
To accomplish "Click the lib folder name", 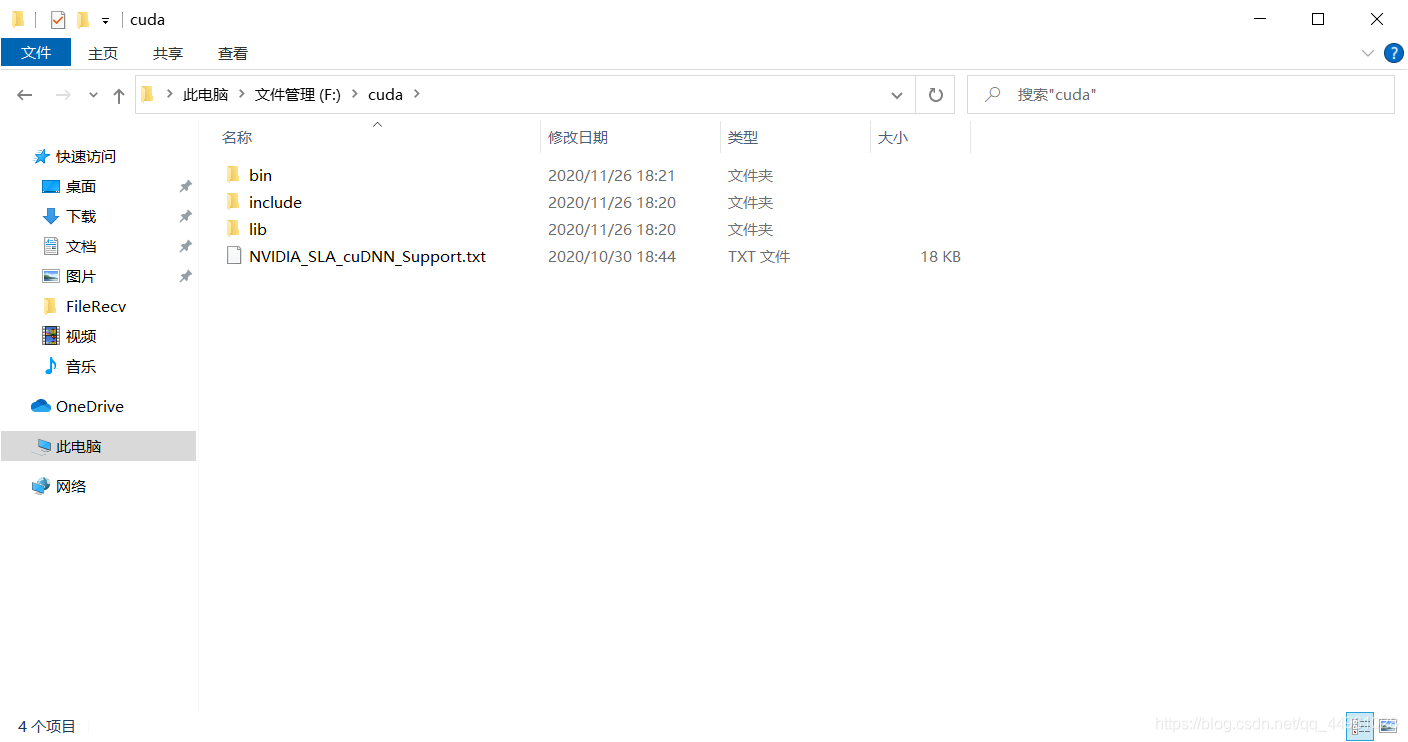I will [258, 229].
